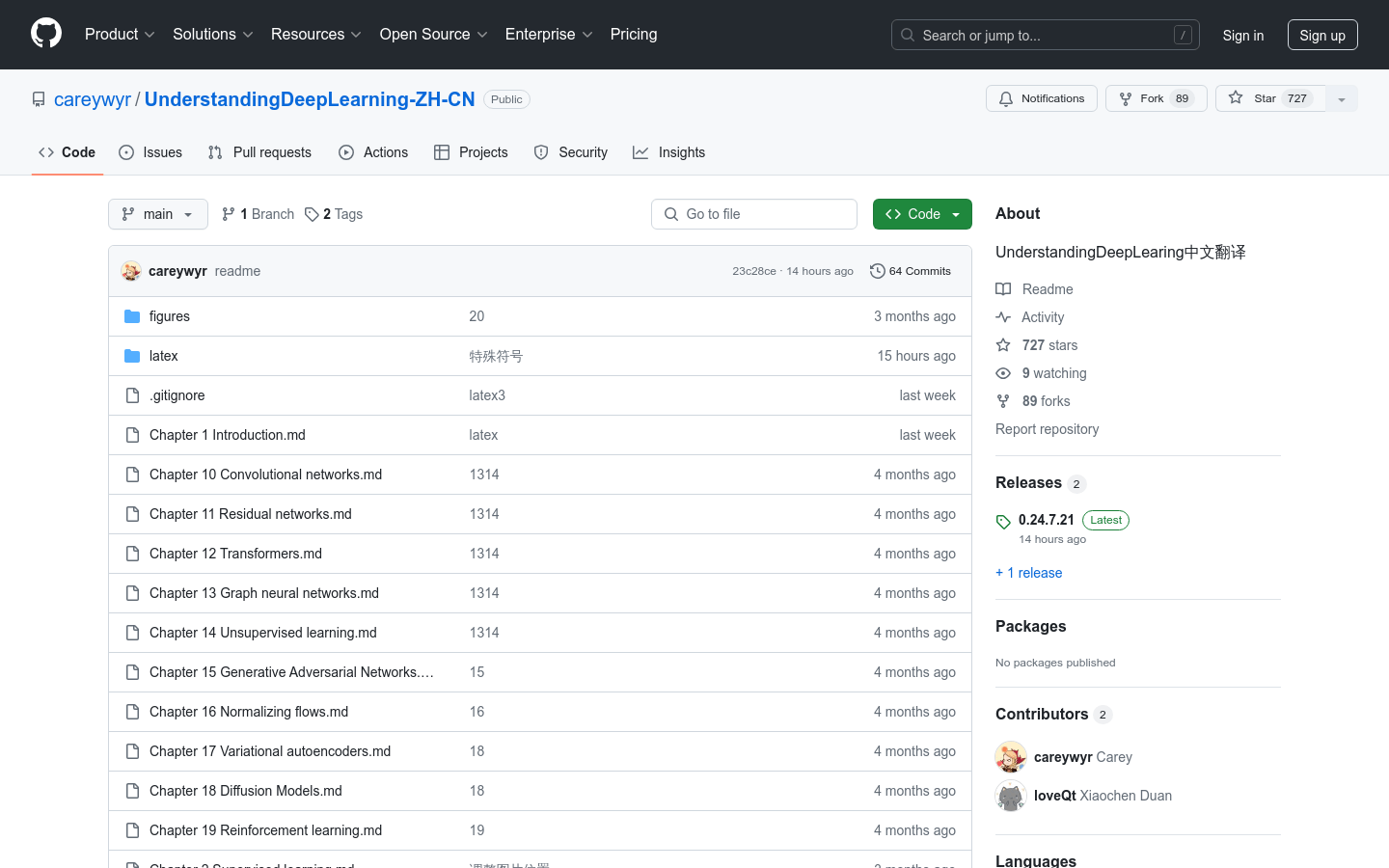
Task: Click the pulse icon beside Activity
Action: pos(1003,317)
